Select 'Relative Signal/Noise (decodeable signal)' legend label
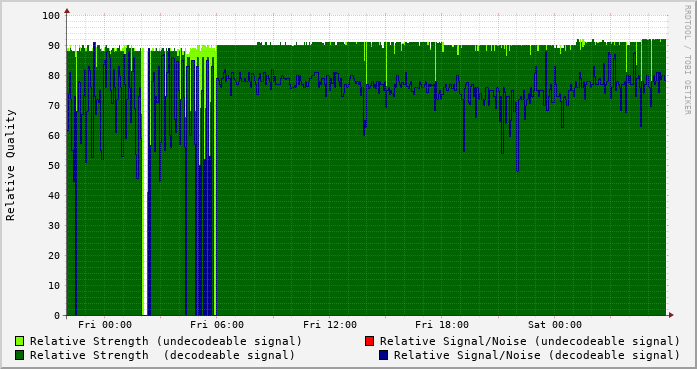697x369 pixels. click(x=537, y=356)
